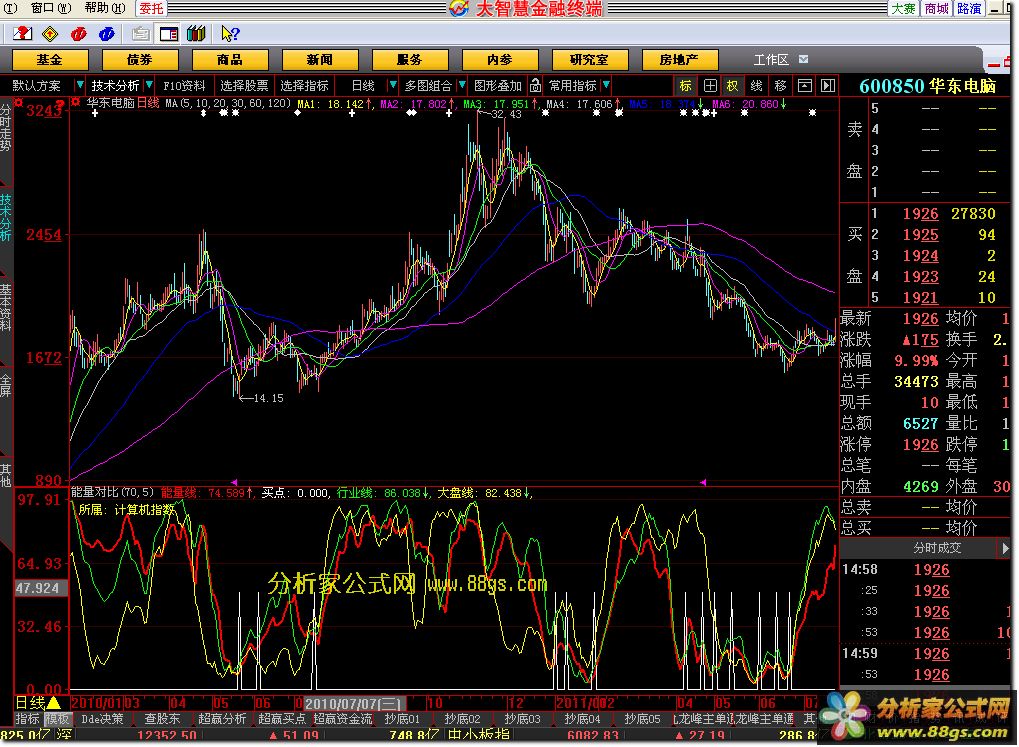
Task: Click the blue circular info icon
Action: (107, 33)
